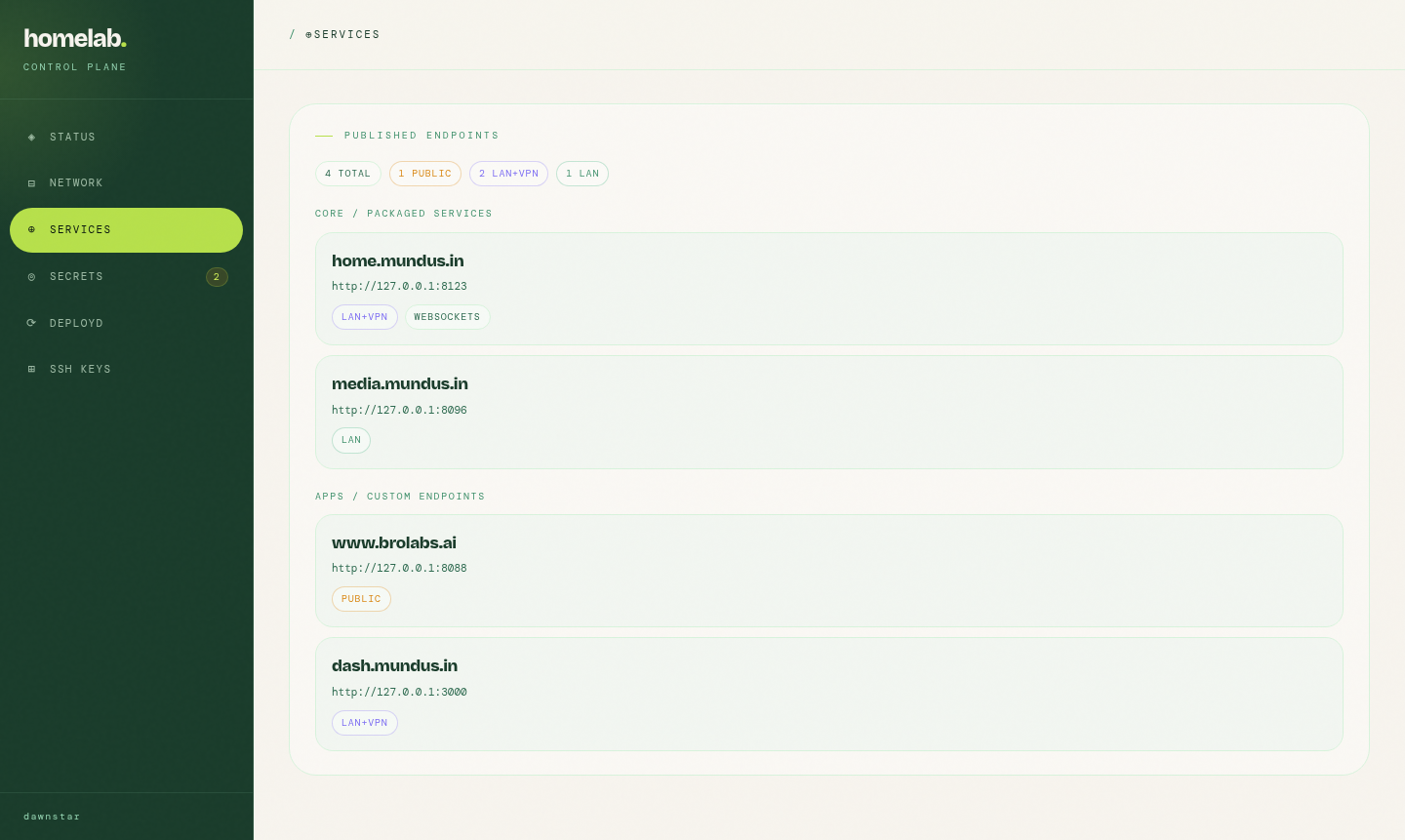Select the 4 Total filter pill
1405x840 pixels.
tap(348, 174)
